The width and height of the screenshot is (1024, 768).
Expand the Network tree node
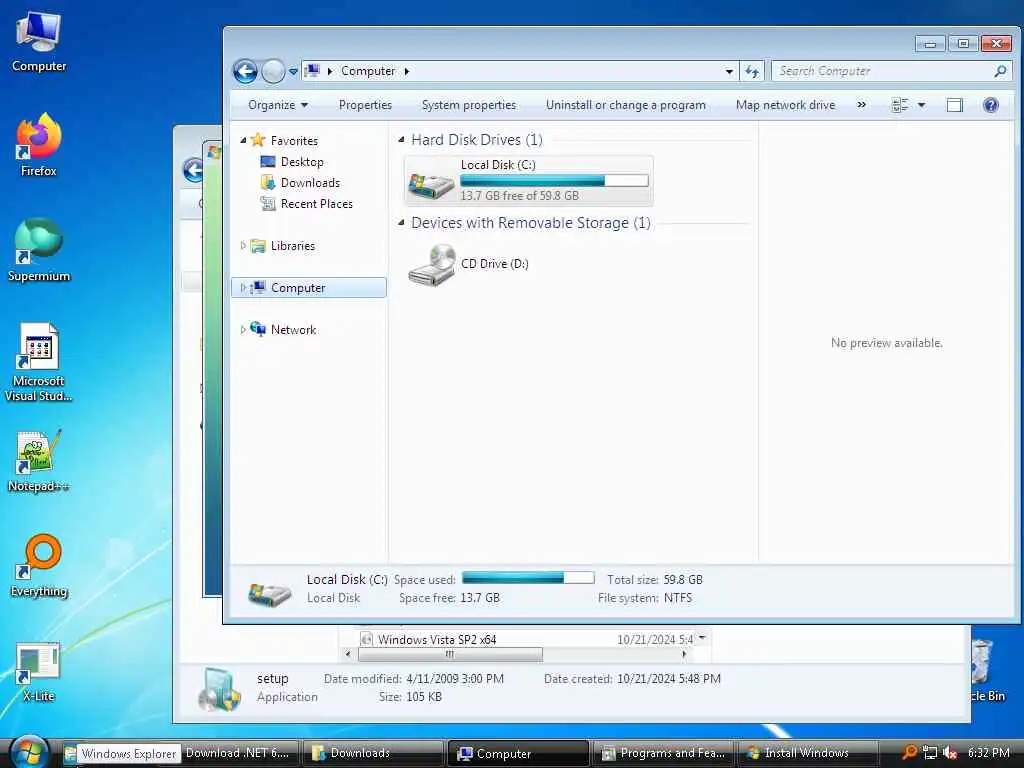coord(243,330)
